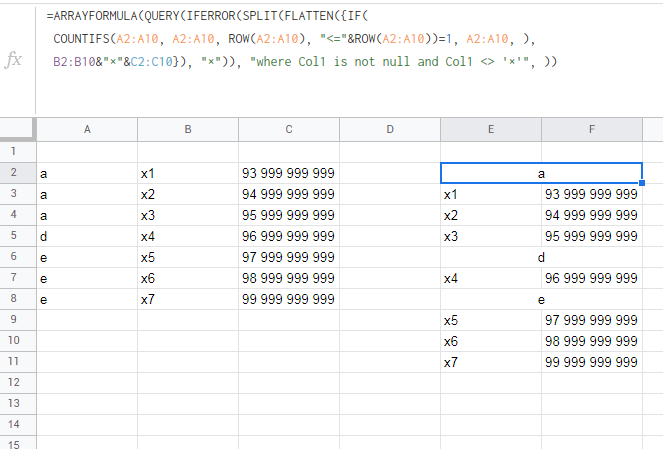Select column E header

coord(491,129)
